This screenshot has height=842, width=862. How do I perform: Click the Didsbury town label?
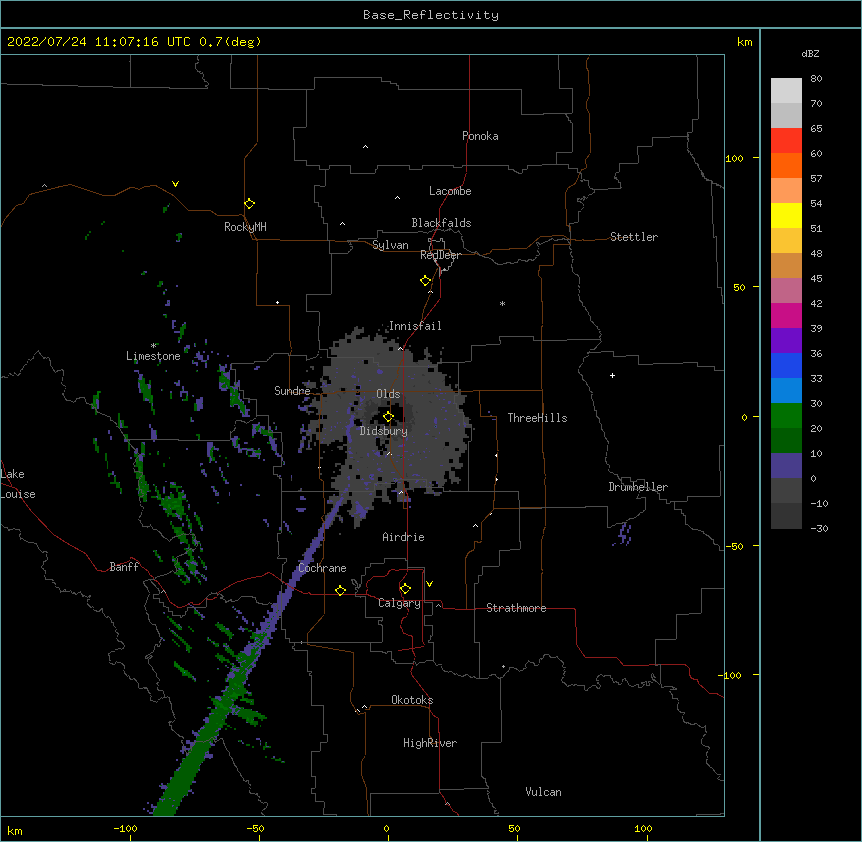384,431
